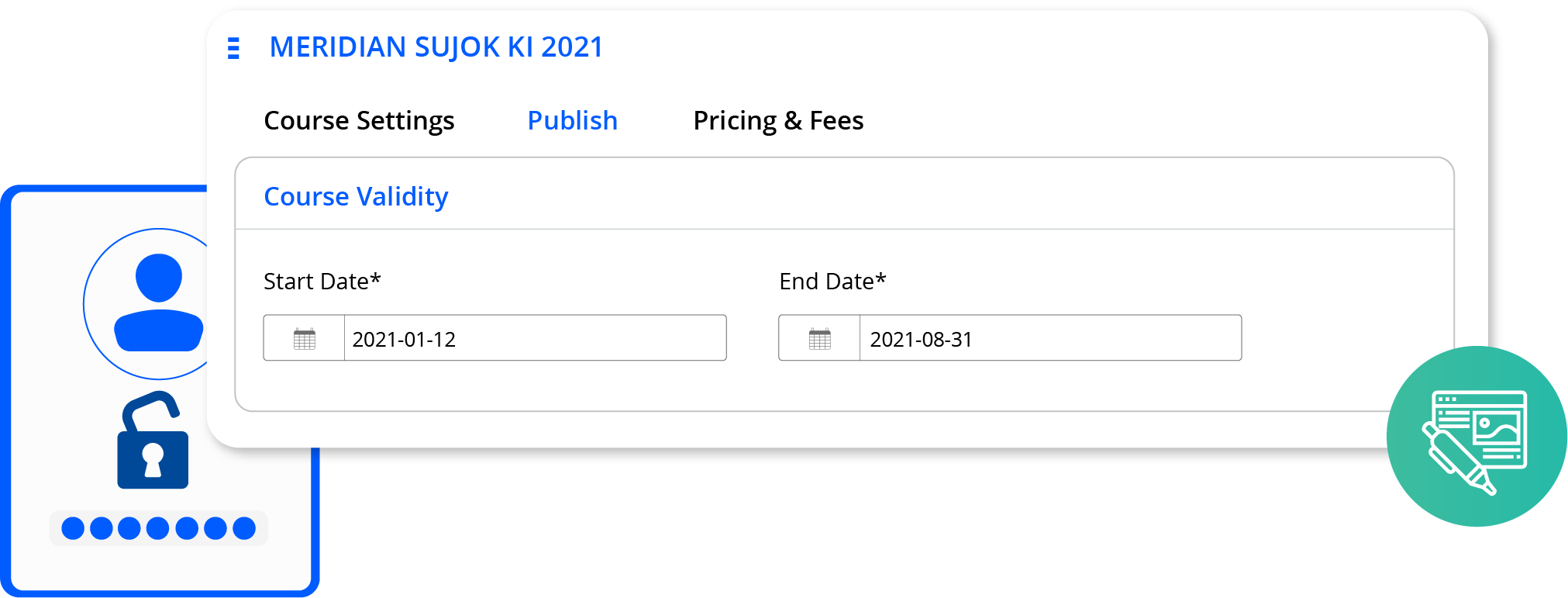Click the End Date calendar icon
Image resolution: width=1568 pixels, height=598 pixels.
pos(819,339)
